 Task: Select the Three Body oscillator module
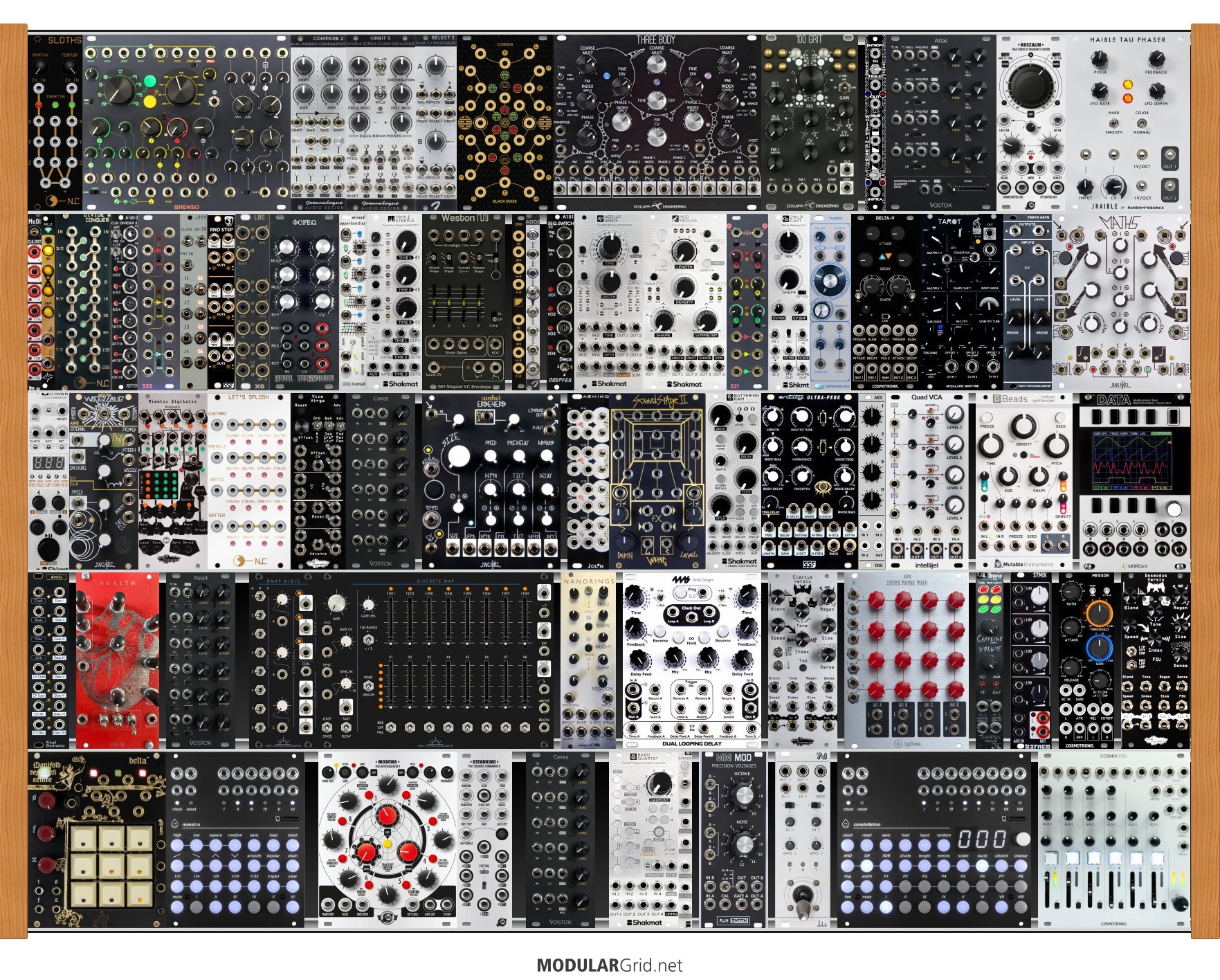[x=657, y=122]
